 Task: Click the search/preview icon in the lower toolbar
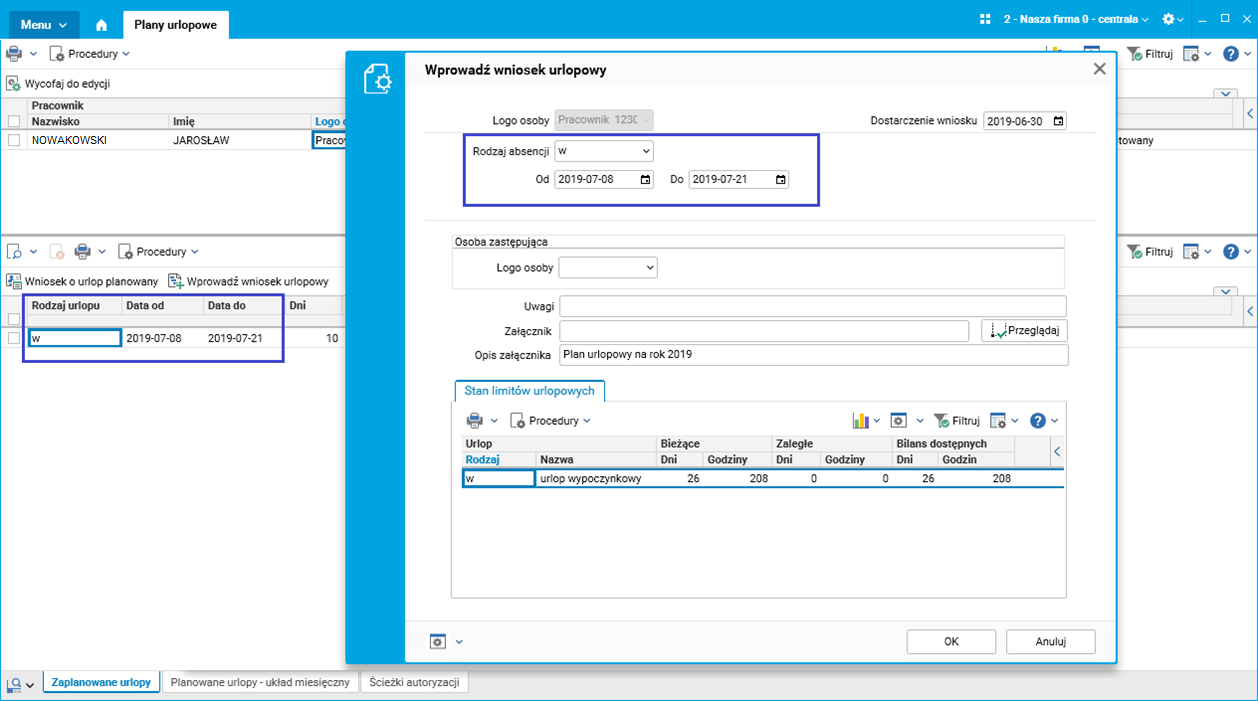click(14, 252)
